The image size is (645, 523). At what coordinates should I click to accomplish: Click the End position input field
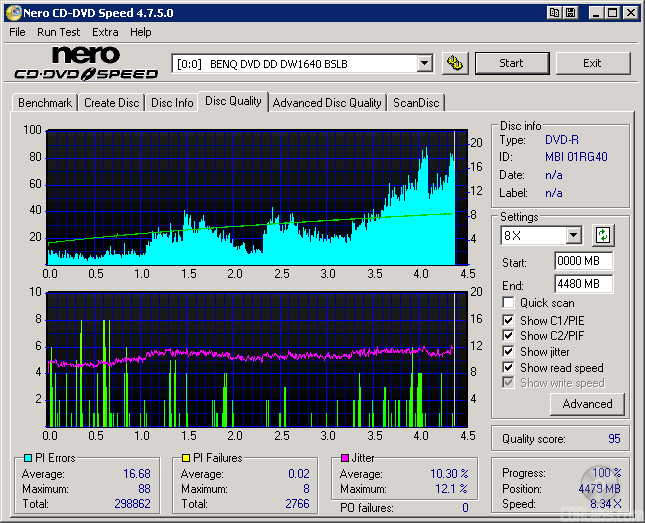(x=583, y=283)
